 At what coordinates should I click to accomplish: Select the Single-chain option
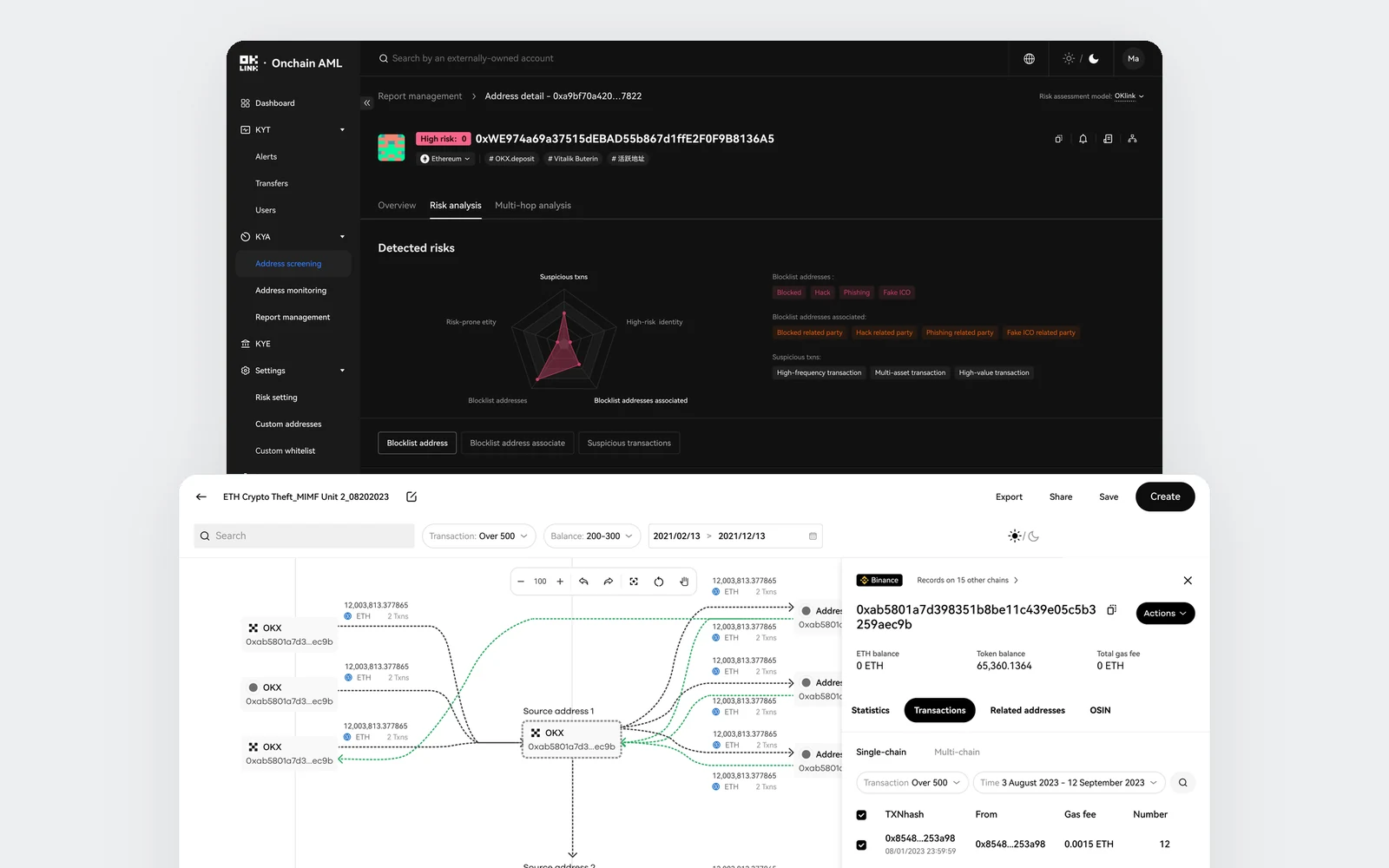click(x=881, y=753)
